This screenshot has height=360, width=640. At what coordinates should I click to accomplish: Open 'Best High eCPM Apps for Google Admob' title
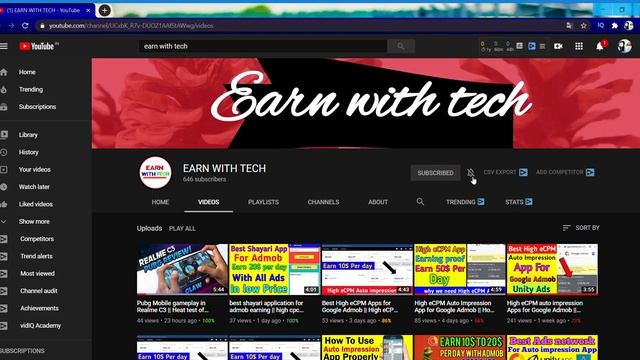pos(360,307)
